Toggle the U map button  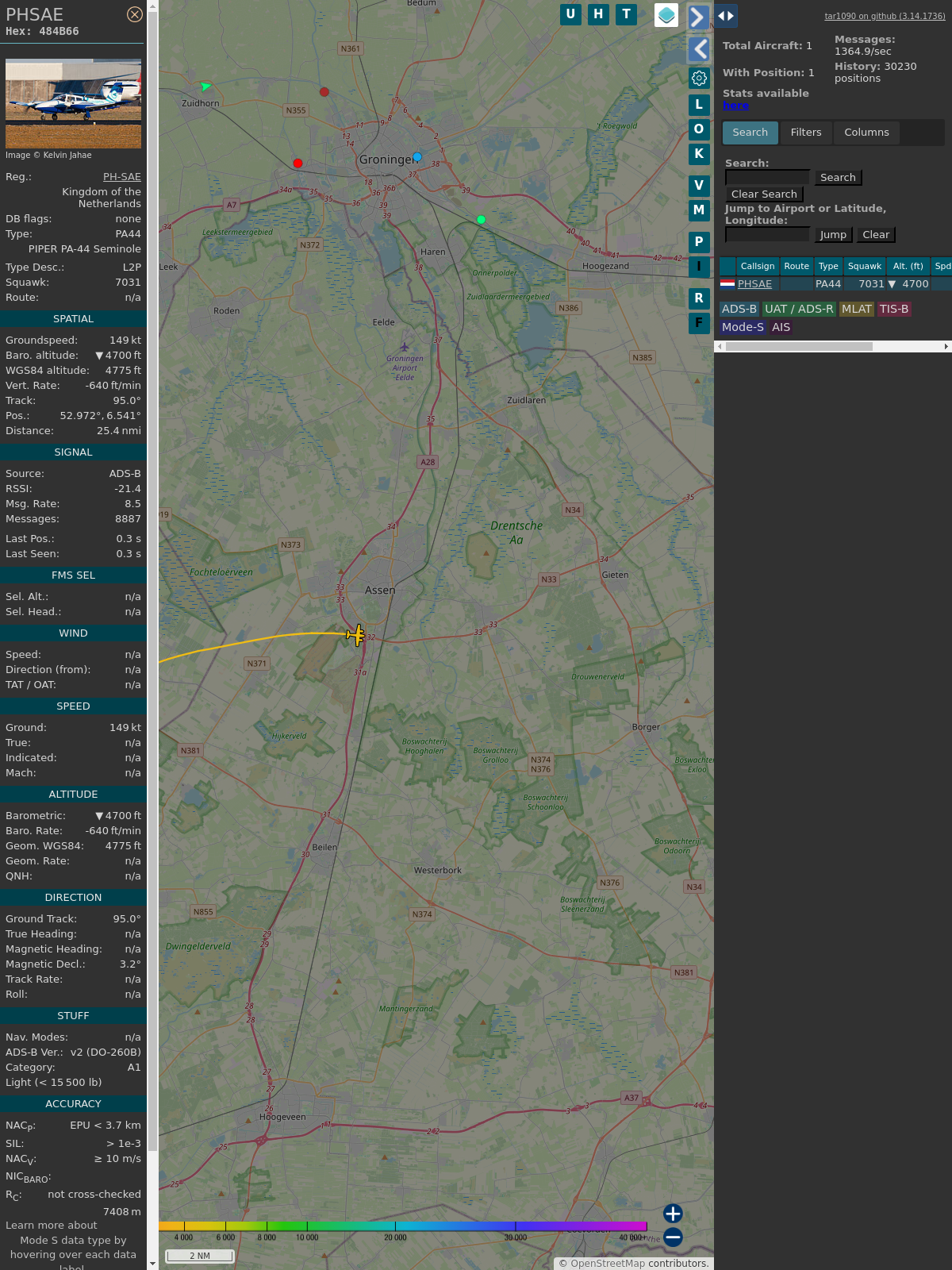coord(570,14)
